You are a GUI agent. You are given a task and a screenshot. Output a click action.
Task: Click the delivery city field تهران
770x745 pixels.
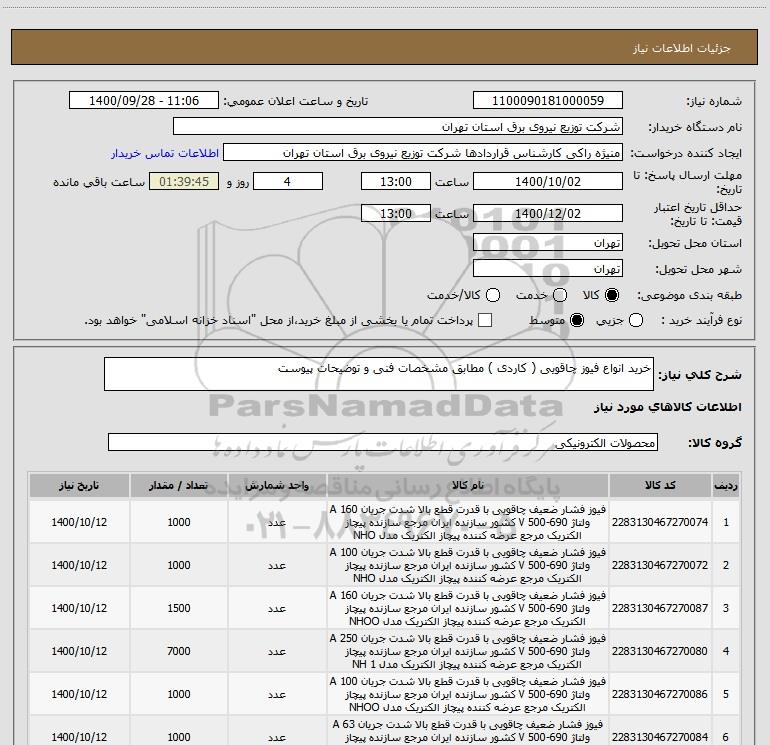548,269
